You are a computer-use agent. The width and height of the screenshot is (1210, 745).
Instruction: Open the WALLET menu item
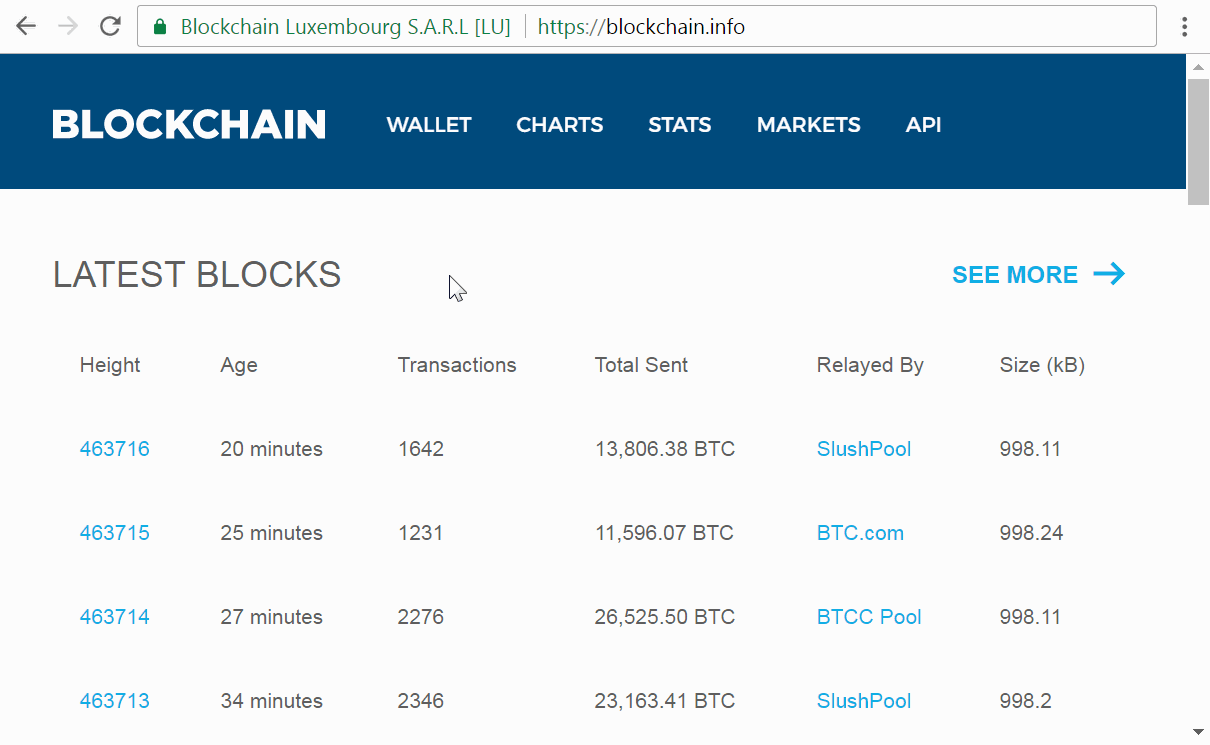tap(429, 125)
